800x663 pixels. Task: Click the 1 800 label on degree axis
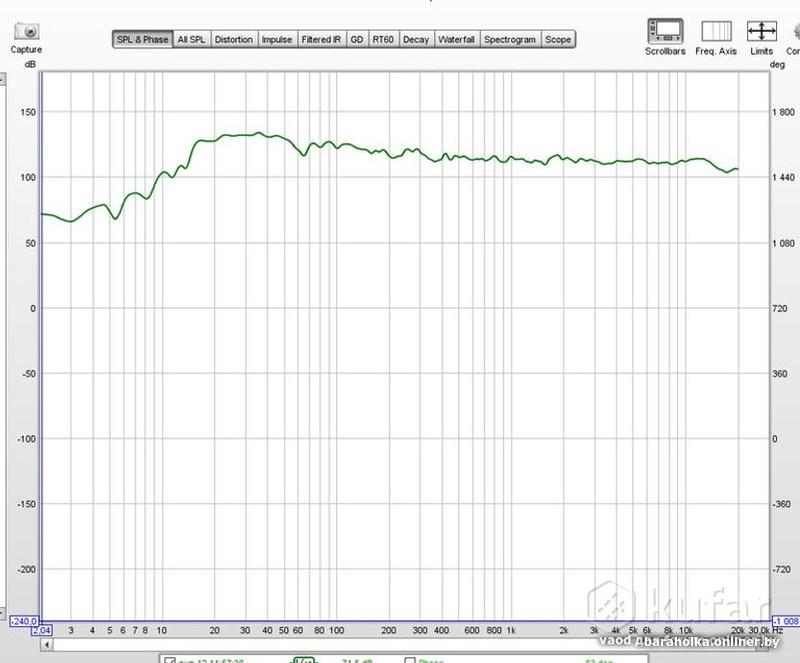point(784,112)
